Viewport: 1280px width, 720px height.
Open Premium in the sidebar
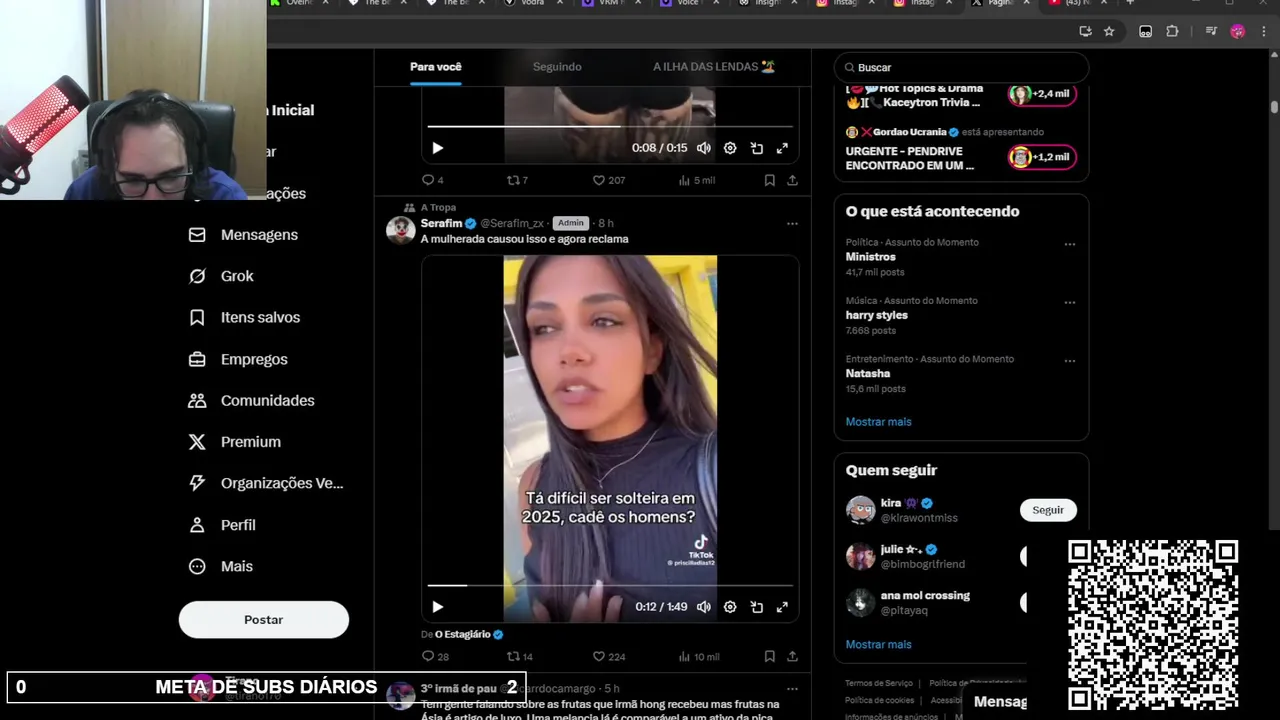(x=235, y=442)
